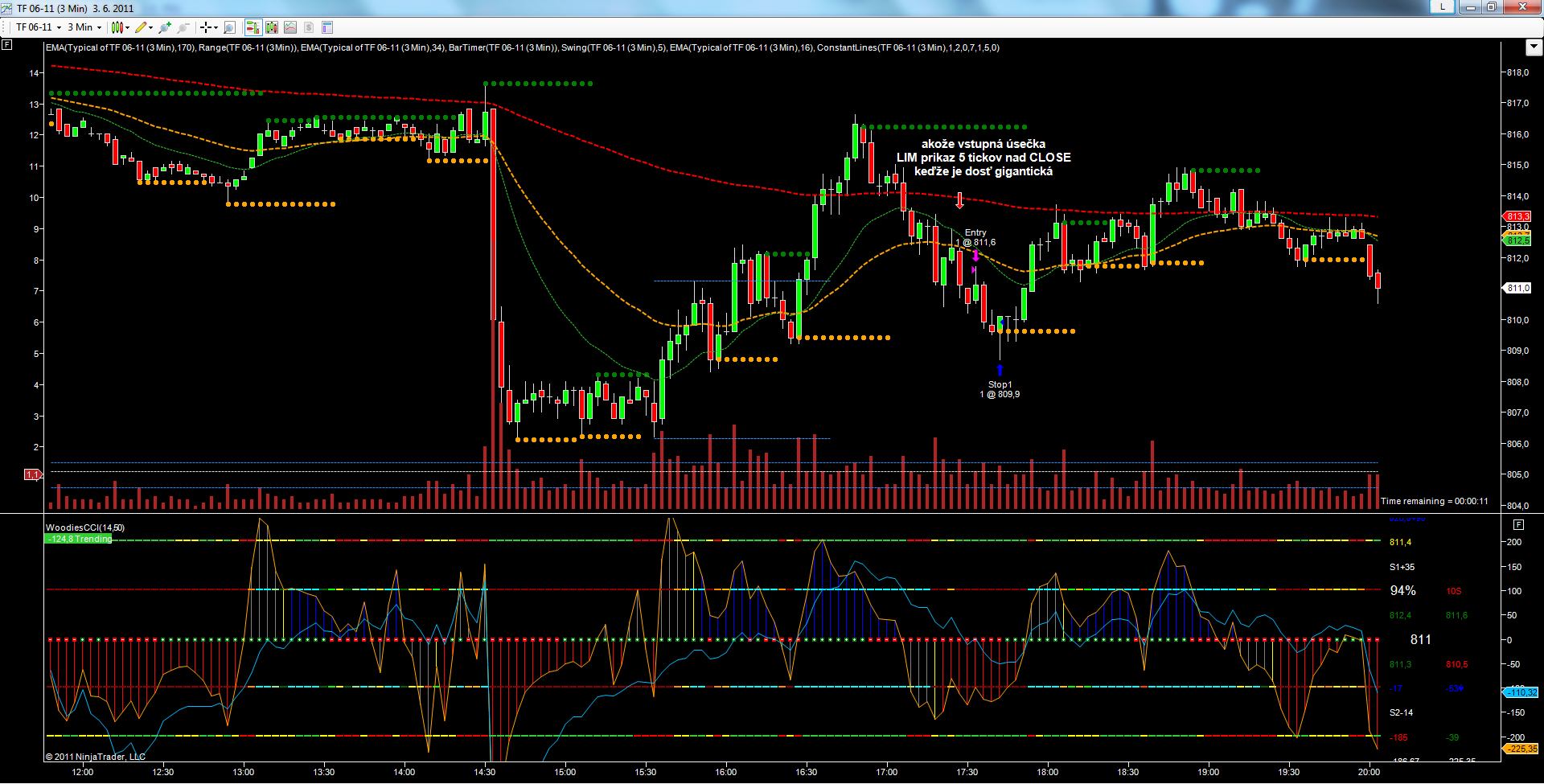Click the 818,0 price axis label
This screenshot has width=1544, height=784.
[1518, 72]
